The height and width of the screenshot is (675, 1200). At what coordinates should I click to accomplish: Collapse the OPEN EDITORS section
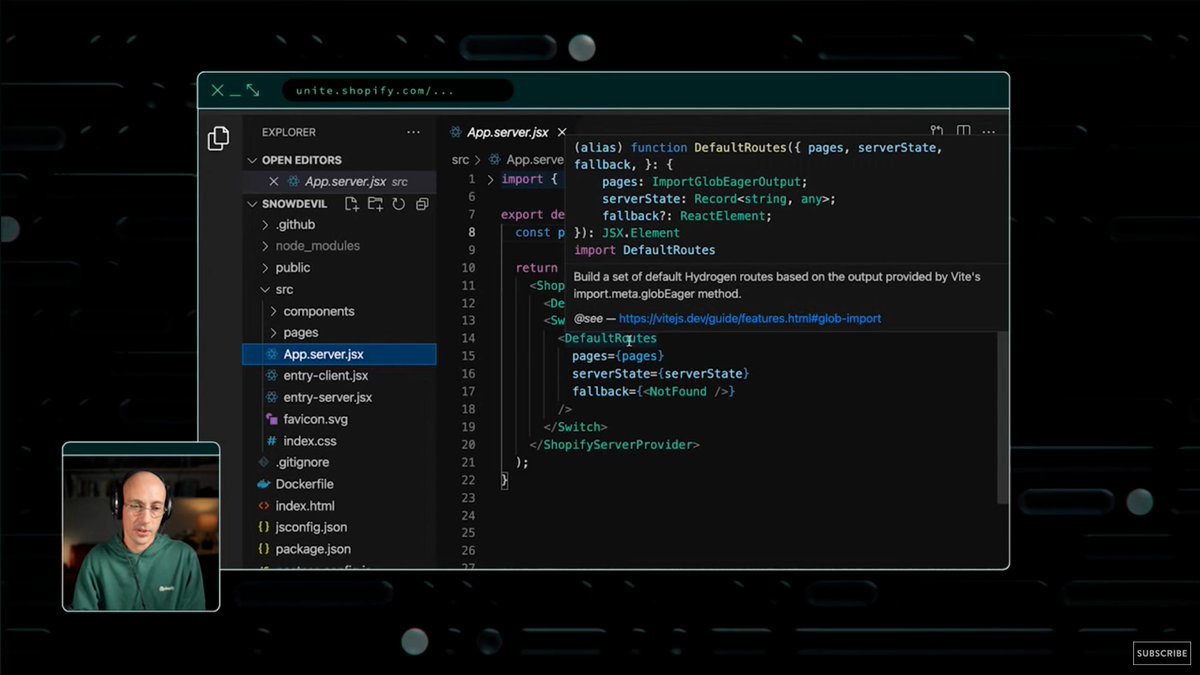pyautogui.click(x=253, y=160)
